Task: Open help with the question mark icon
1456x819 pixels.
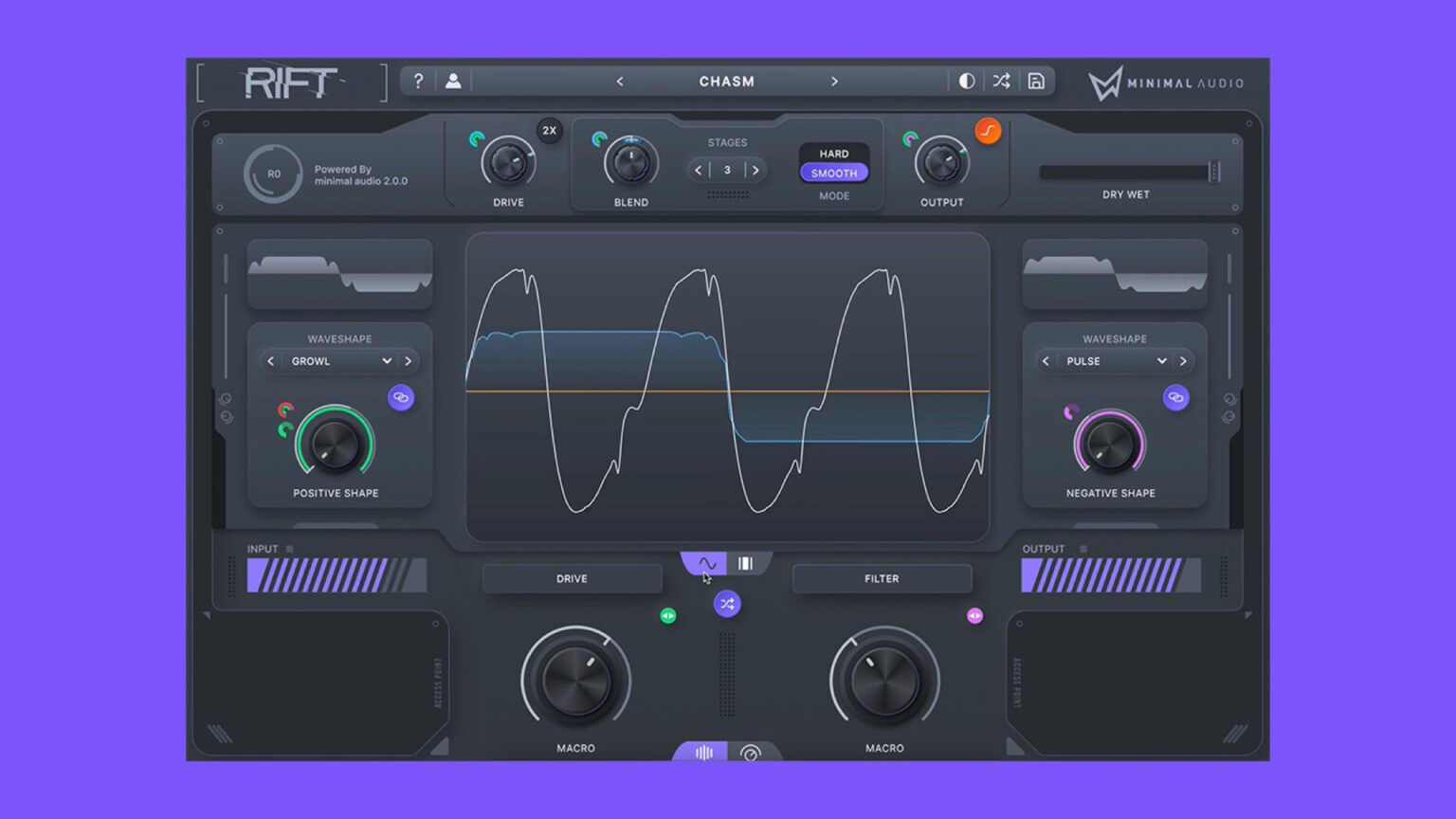Action: point(418,81)
